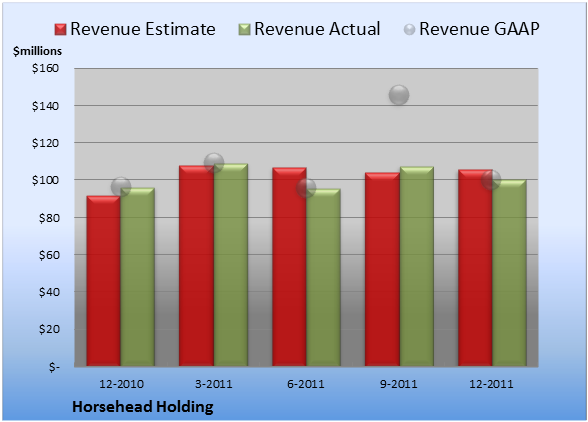Click the '$80' axis value
588x422 pixels.
coord(49,218)
